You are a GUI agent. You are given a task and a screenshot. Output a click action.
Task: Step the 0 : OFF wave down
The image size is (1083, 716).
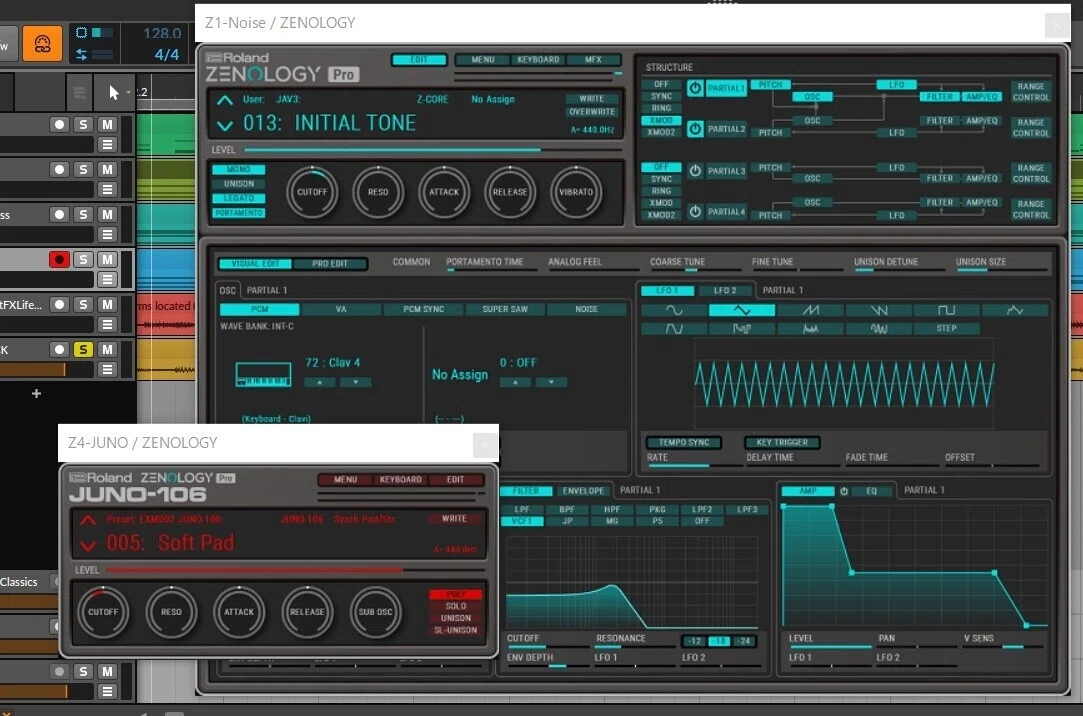coord(551,382)
